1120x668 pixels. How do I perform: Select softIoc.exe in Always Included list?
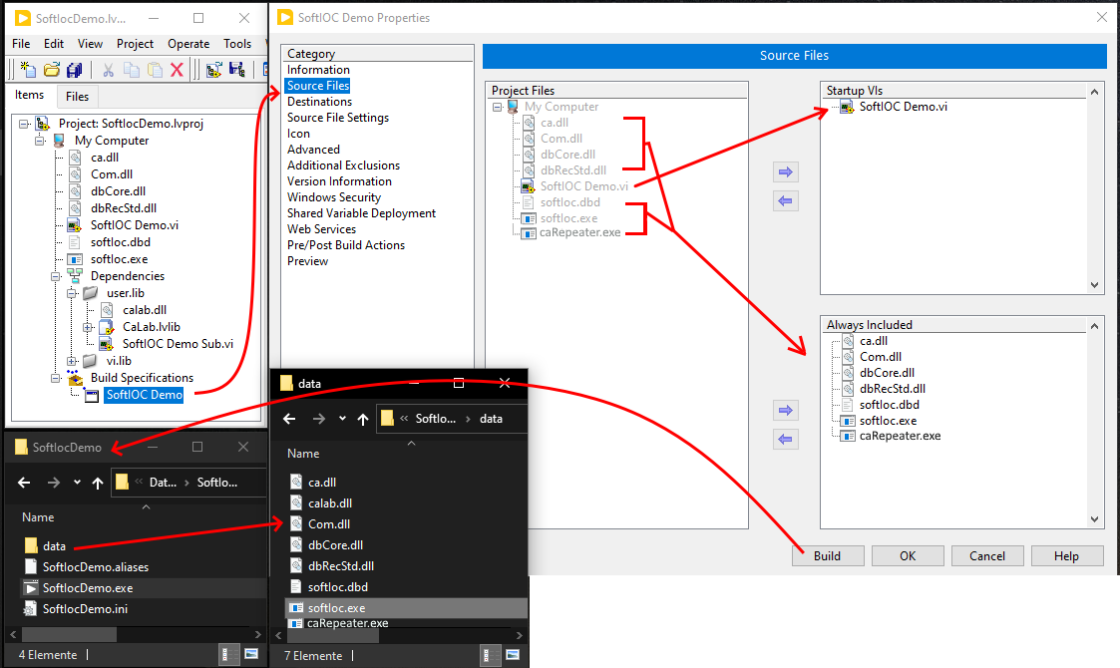(x=887, y=421)
